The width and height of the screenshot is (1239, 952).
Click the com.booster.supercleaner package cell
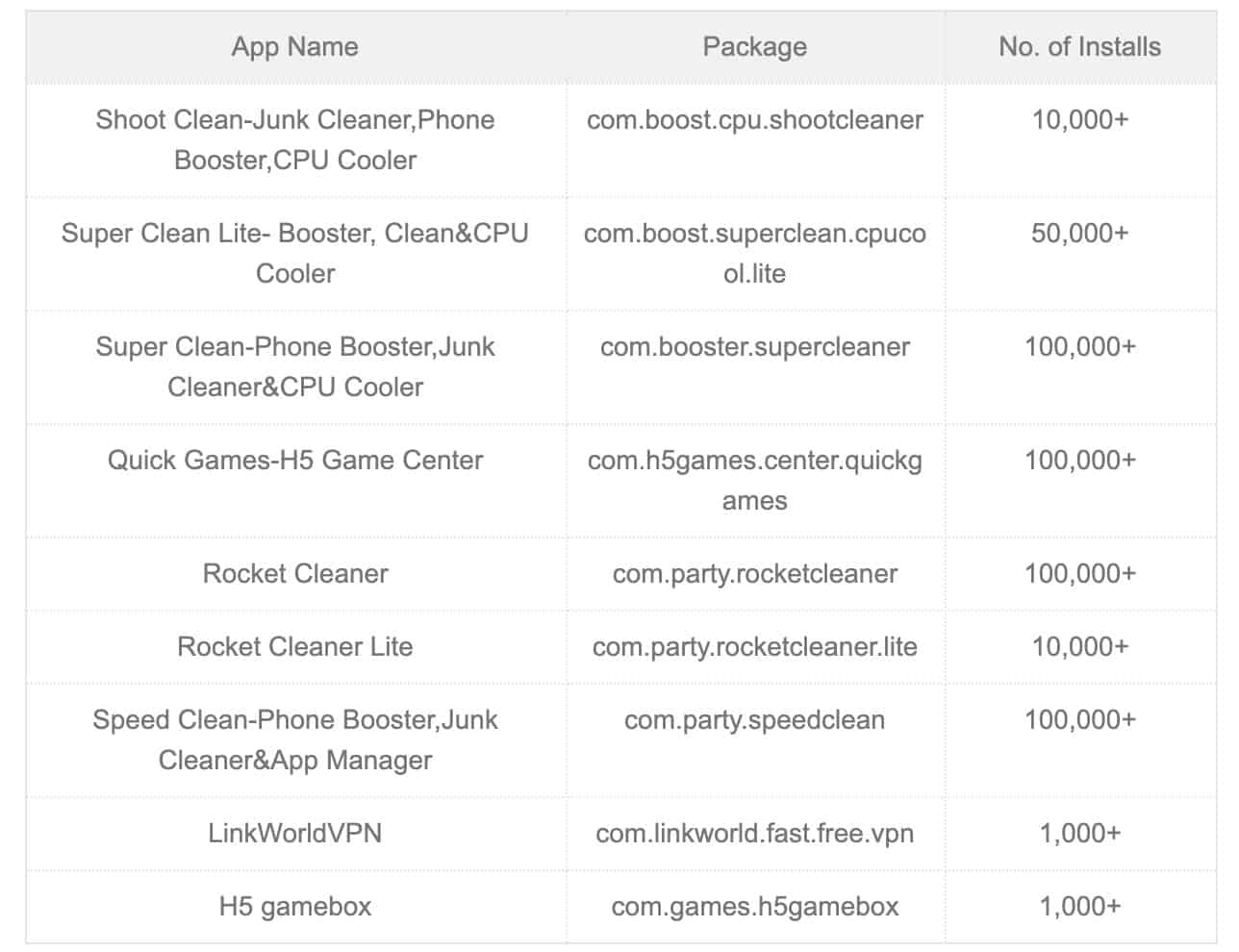coord(754,347)
